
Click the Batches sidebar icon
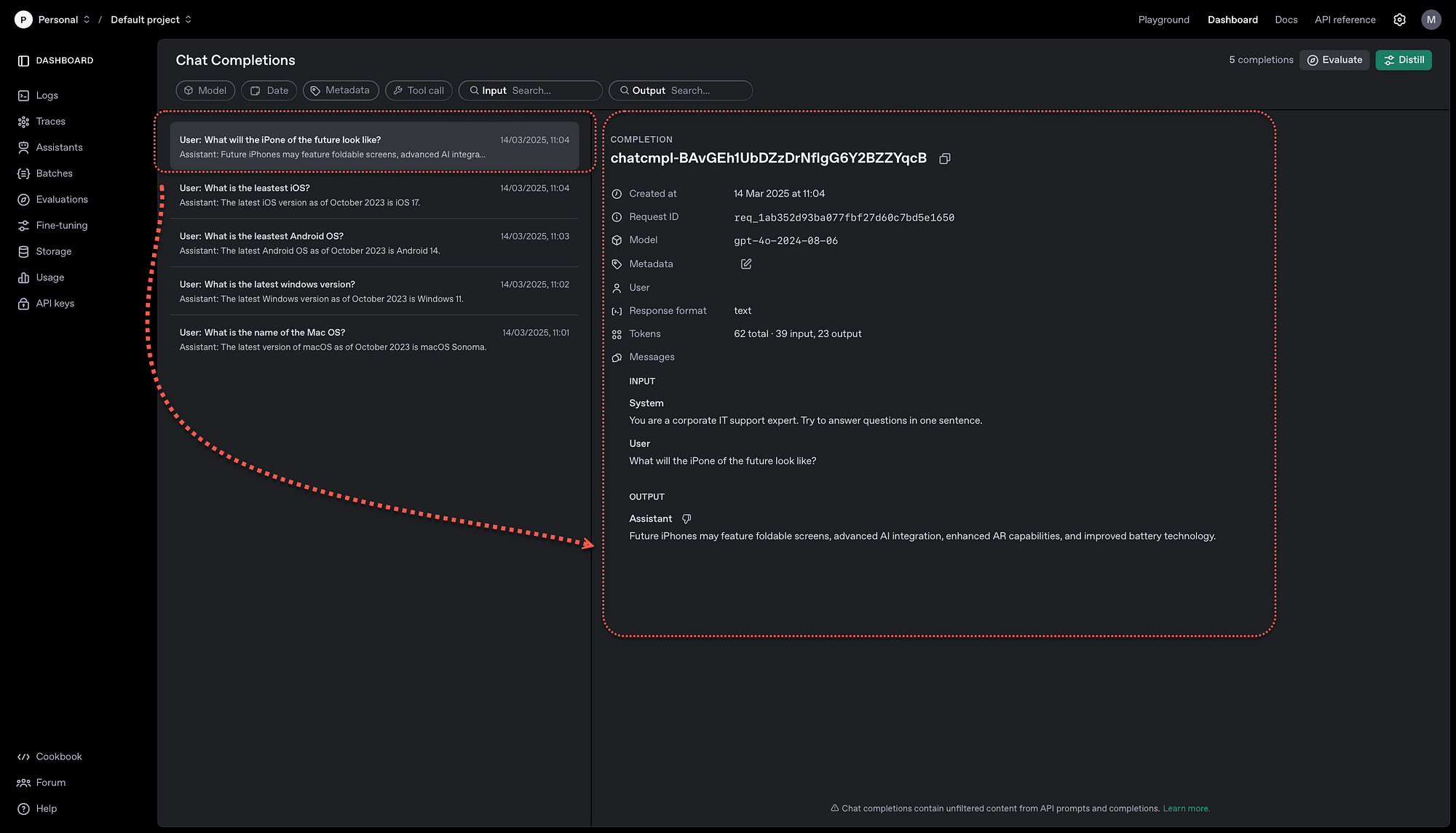point(23,173)
